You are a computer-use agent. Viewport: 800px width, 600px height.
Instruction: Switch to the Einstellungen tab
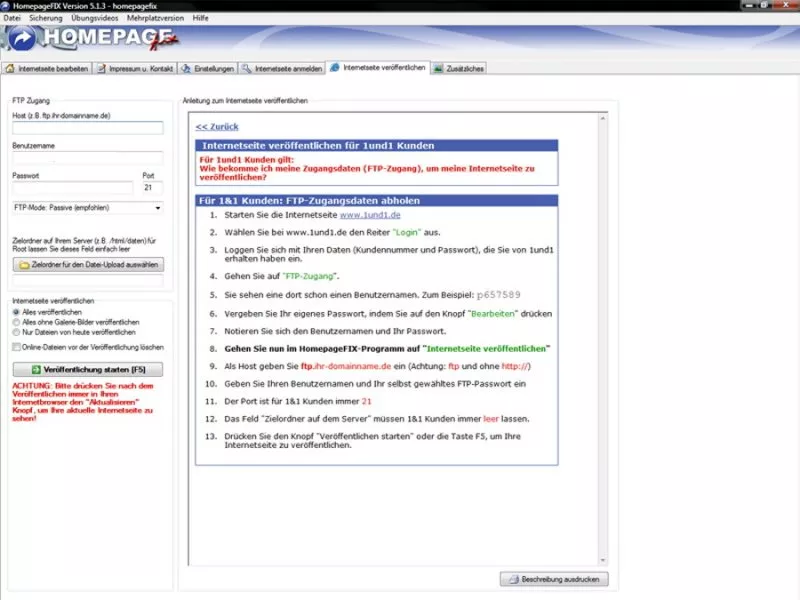click(208, 69)
